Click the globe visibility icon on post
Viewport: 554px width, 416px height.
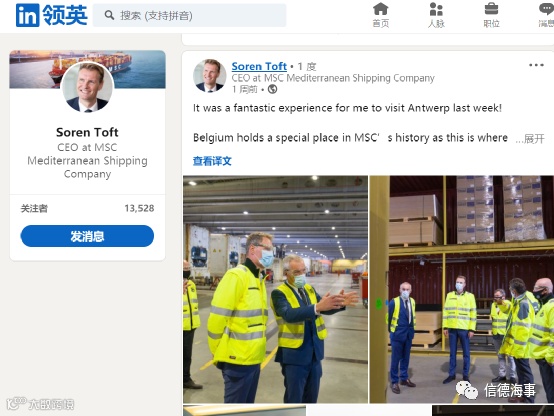(272, 89)
